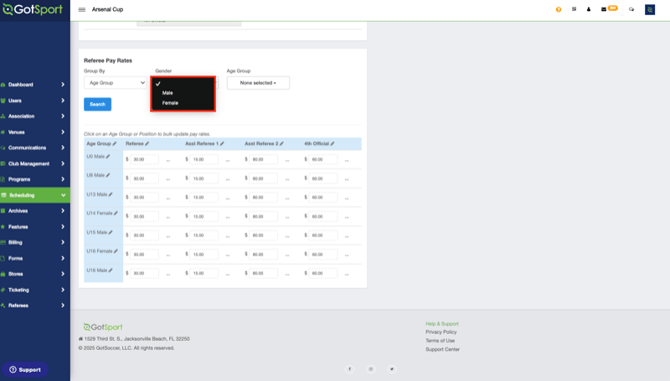Expand the Club Management sidebar item

[x=35, y=164]
